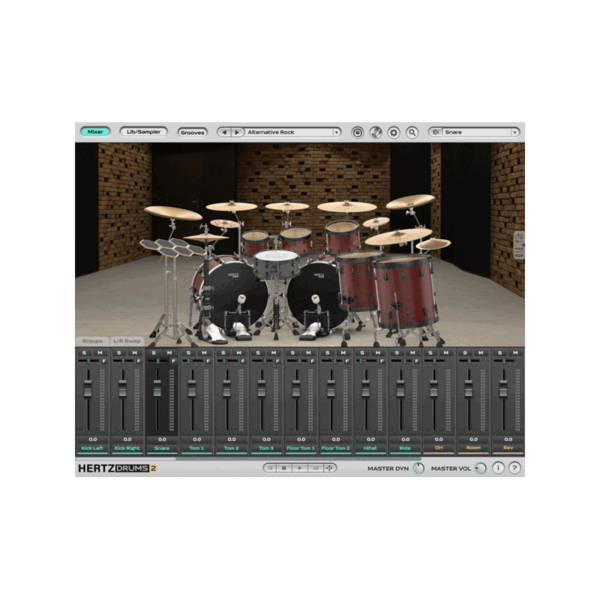The width and height of the screenshot is (600, 600).
Task: Click the Kick Right volume fader handle
Action: tap(122, 389)
